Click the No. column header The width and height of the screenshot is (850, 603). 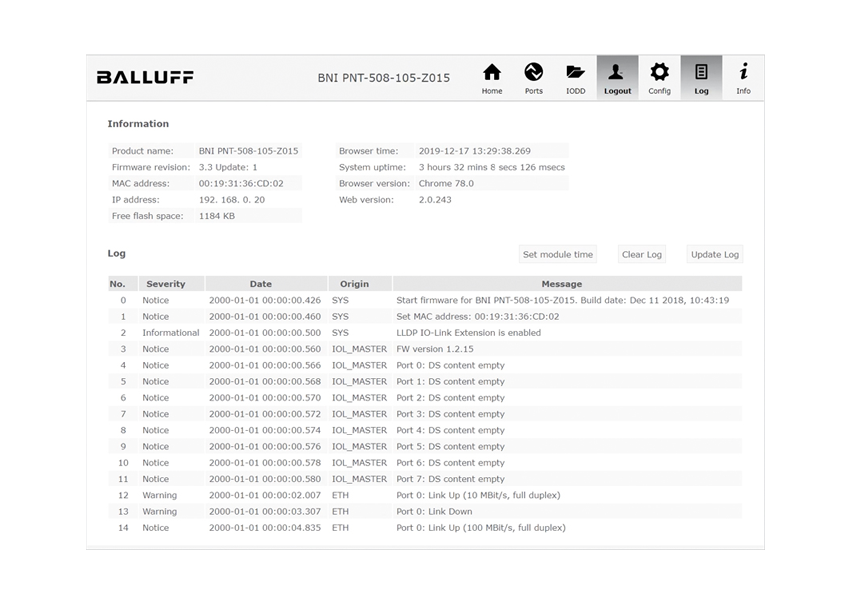click(123, 284)
